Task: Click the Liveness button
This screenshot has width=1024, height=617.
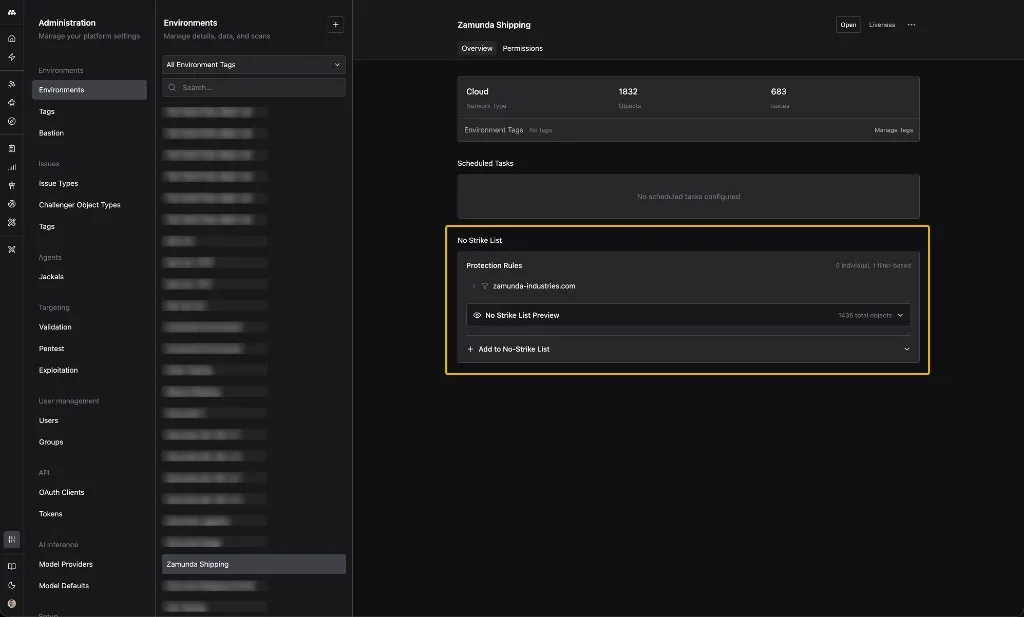Action: coord(882,25)
